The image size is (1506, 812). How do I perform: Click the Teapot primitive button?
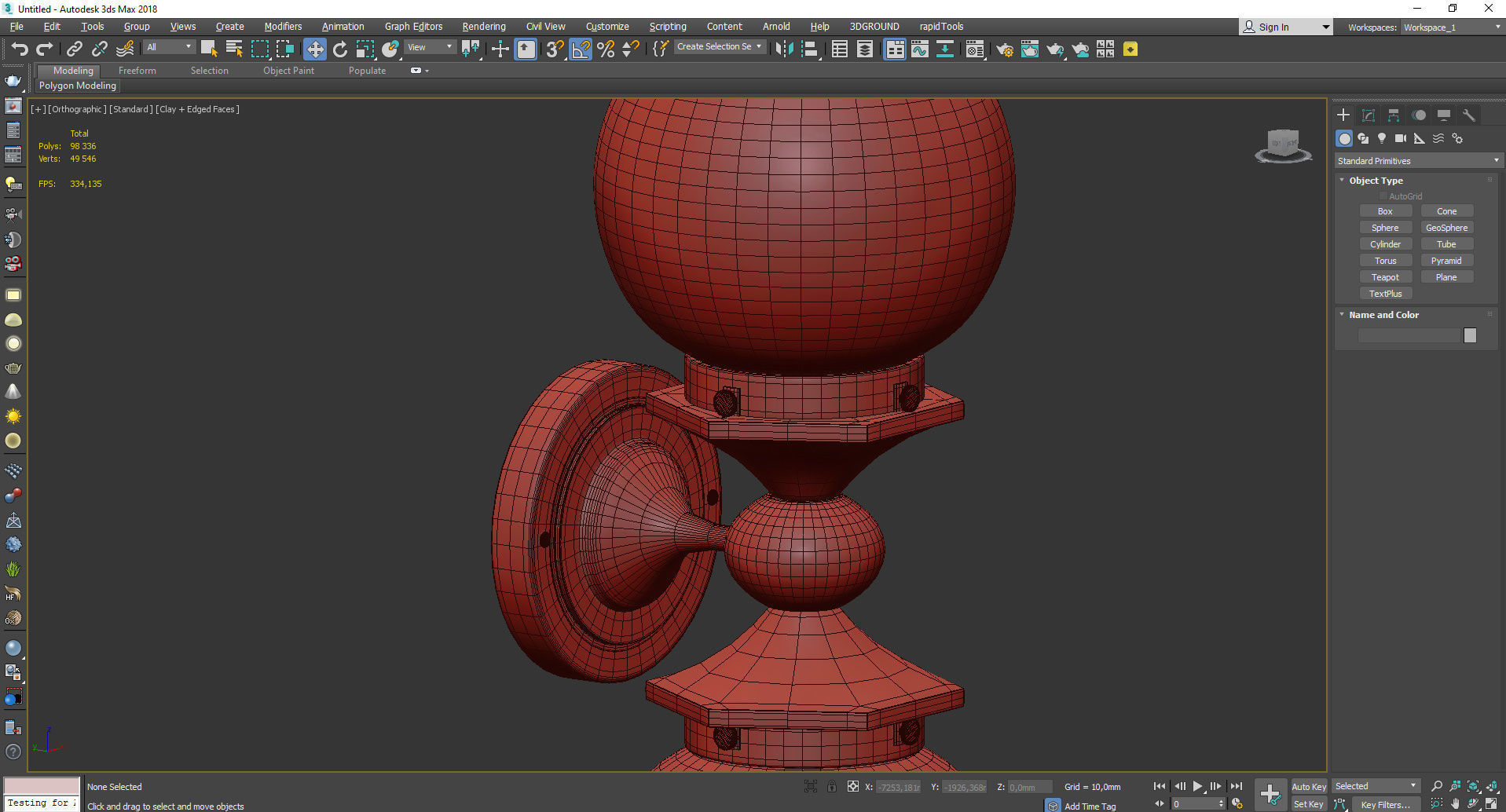[x=1385, y=277]
